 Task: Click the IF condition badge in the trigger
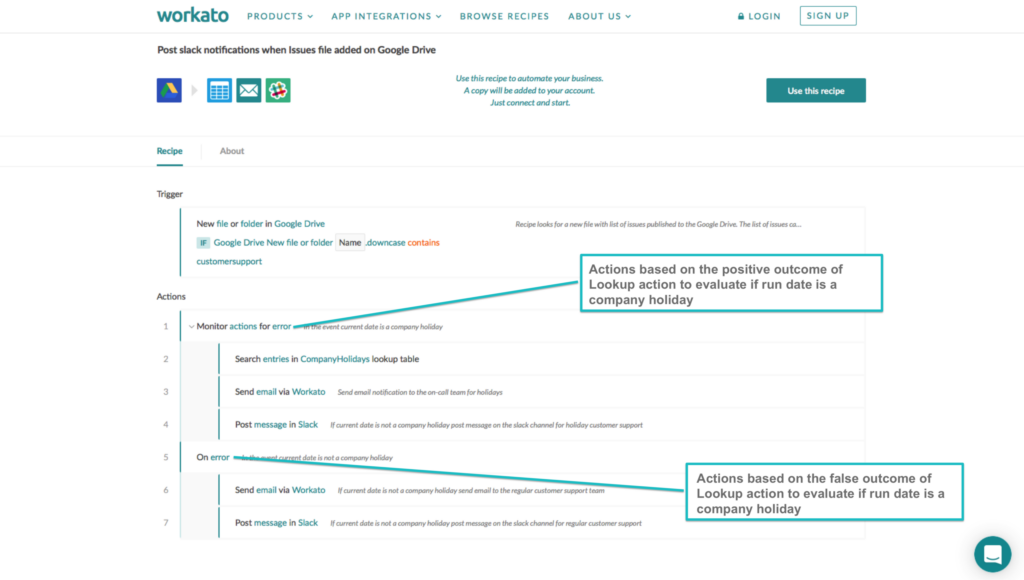coord(204,242)
